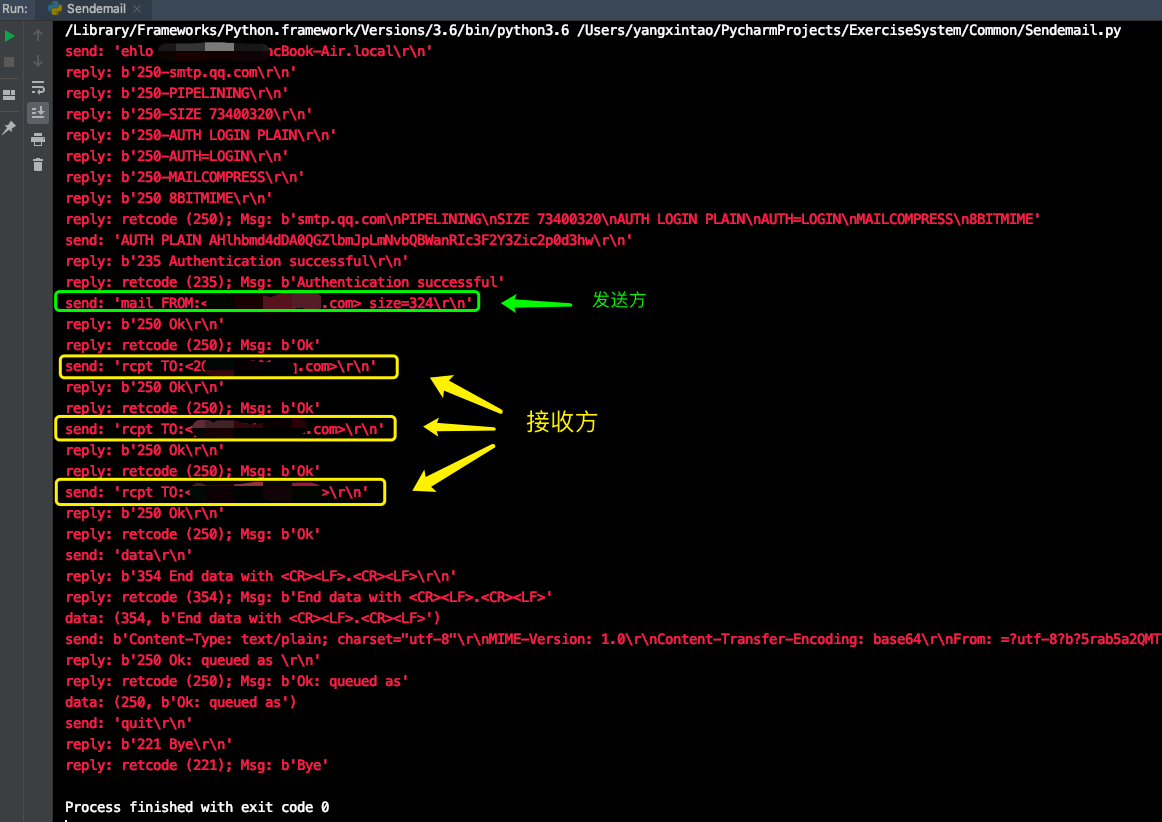This screenshot has height=822, width=1162.
Task: Close the Sendemail run tab
Action: [136, 8]
